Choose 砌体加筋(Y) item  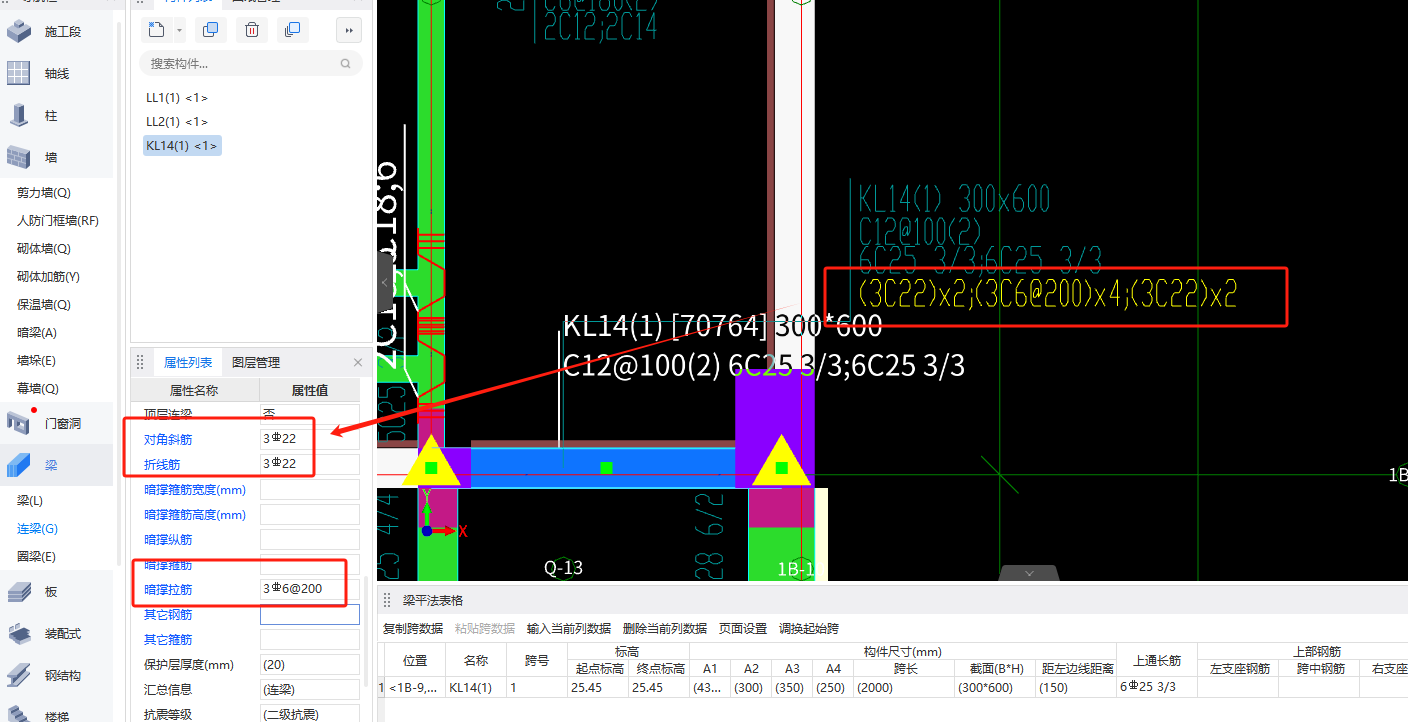[x=48, y=277]
